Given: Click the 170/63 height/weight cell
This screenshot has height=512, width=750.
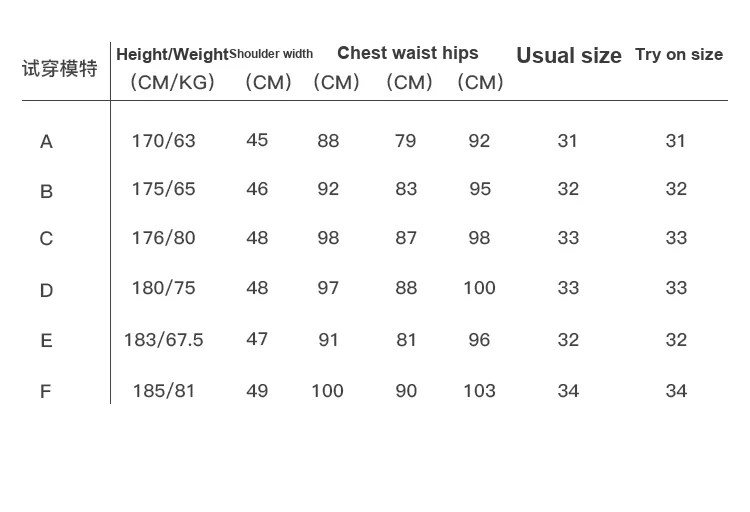Looking at the screenshot, I should (x=163, y=141).
